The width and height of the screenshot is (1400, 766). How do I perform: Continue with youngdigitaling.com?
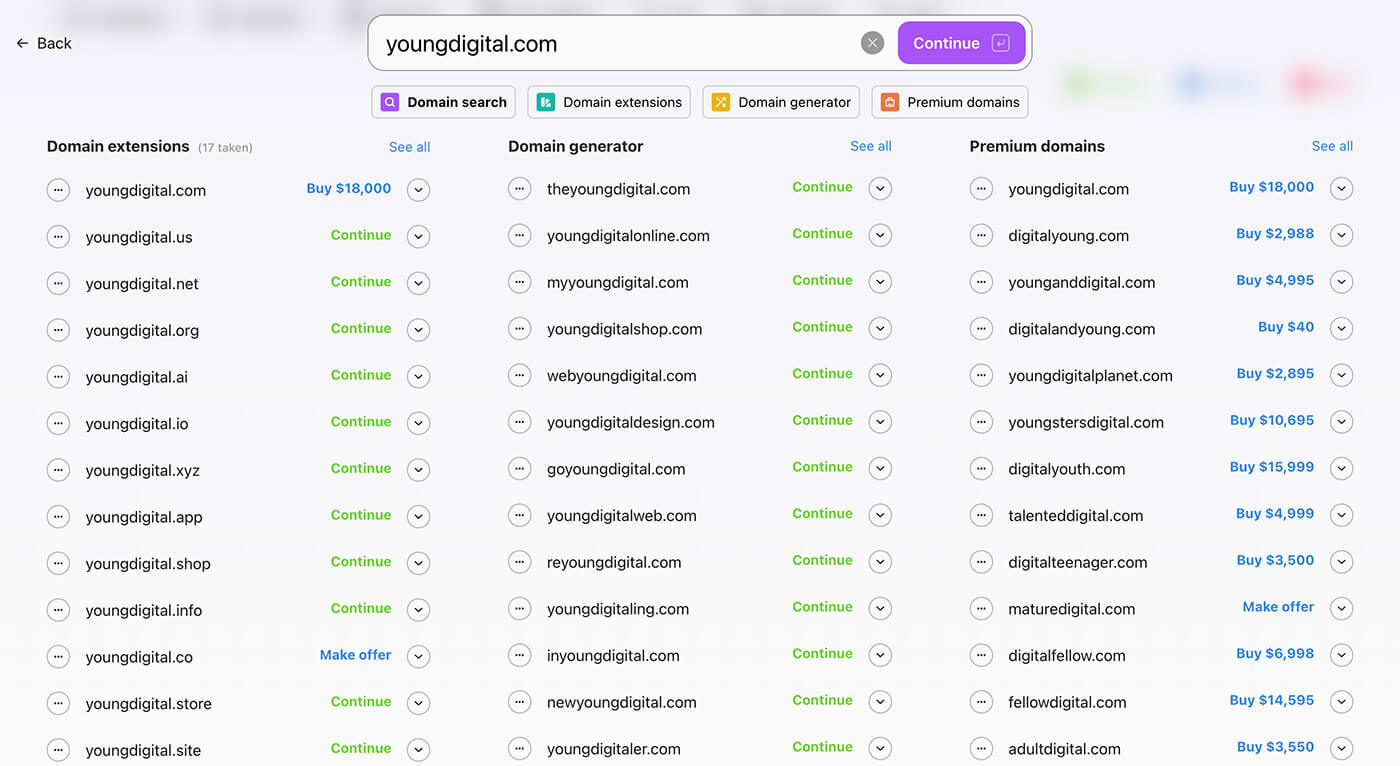pyautogui.click(x=822, y=607)
